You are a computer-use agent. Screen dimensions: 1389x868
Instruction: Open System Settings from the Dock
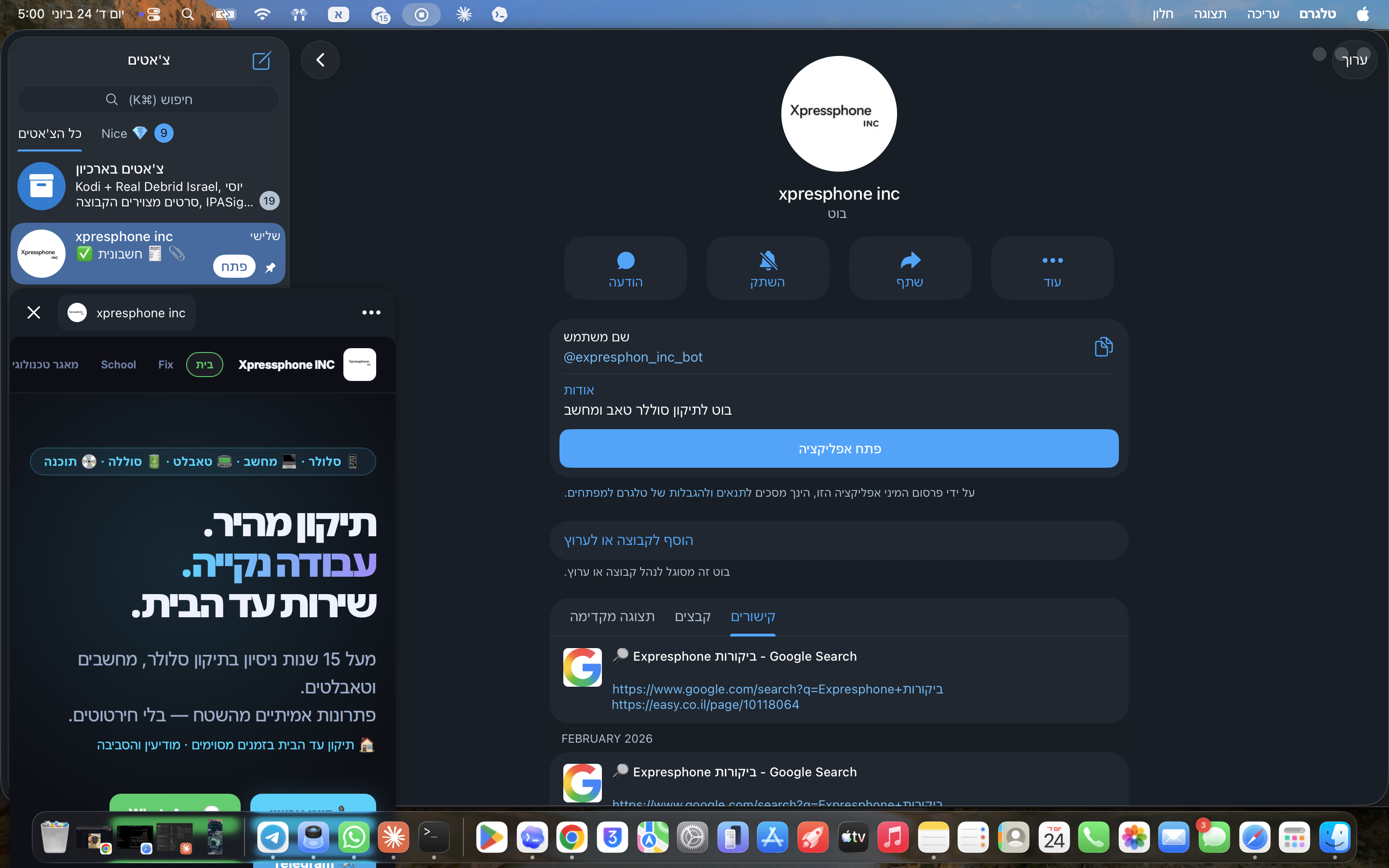coord(692,838)
